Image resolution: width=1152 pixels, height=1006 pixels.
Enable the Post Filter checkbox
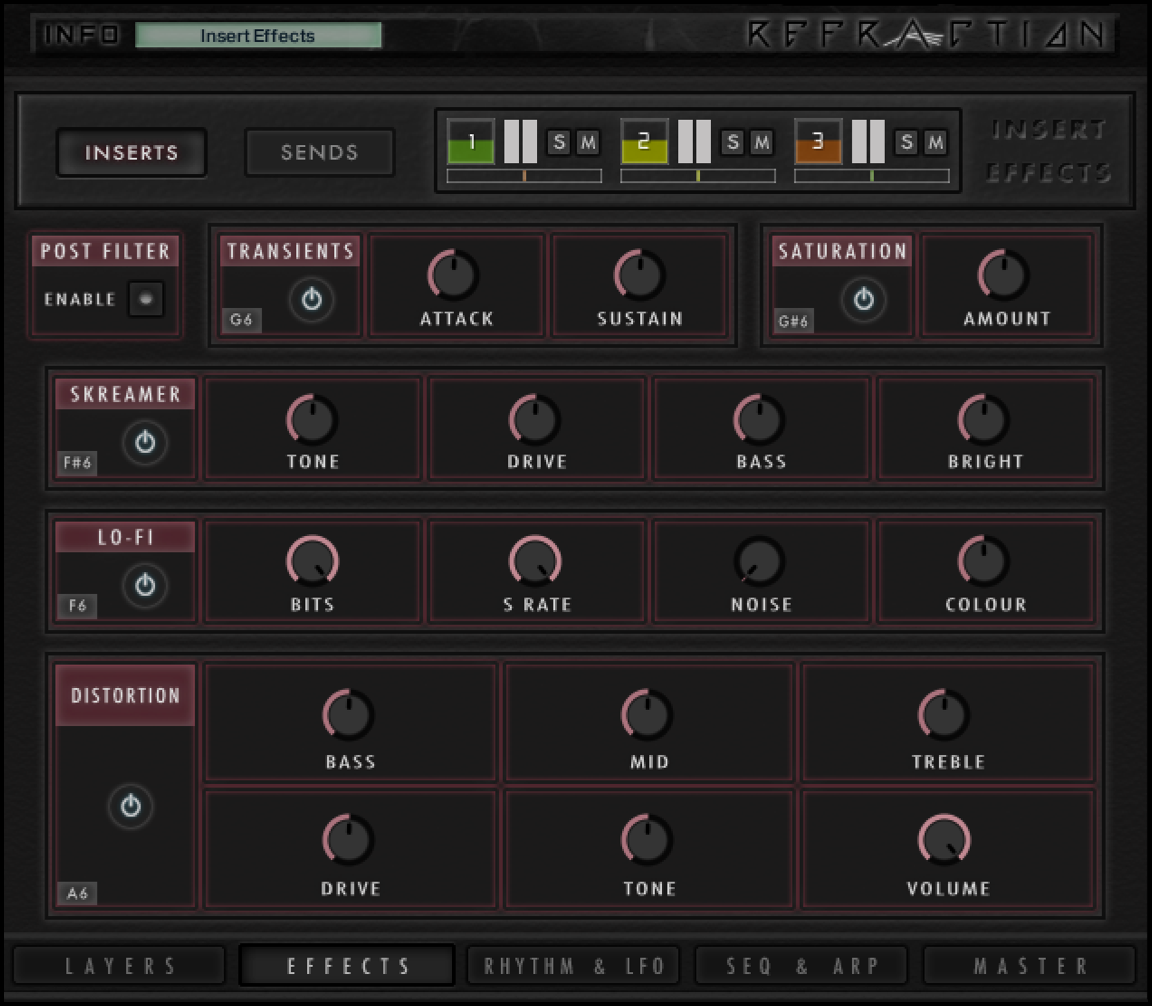pos(145,298)
